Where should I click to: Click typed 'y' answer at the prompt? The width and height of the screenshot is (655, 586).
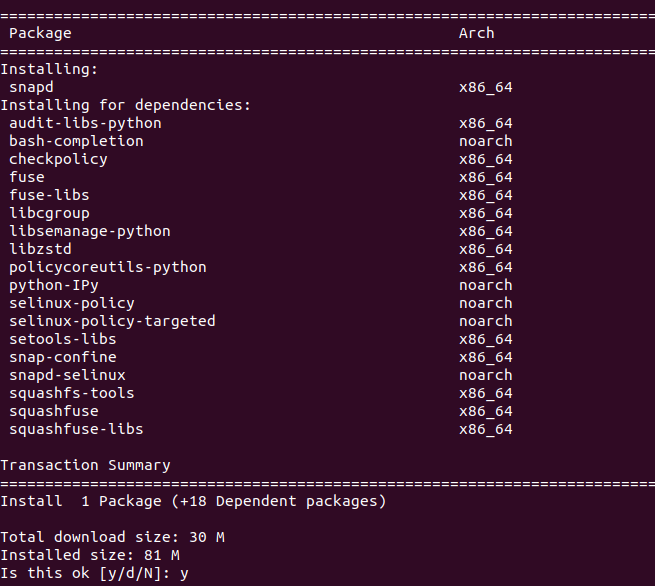point(184,574)
